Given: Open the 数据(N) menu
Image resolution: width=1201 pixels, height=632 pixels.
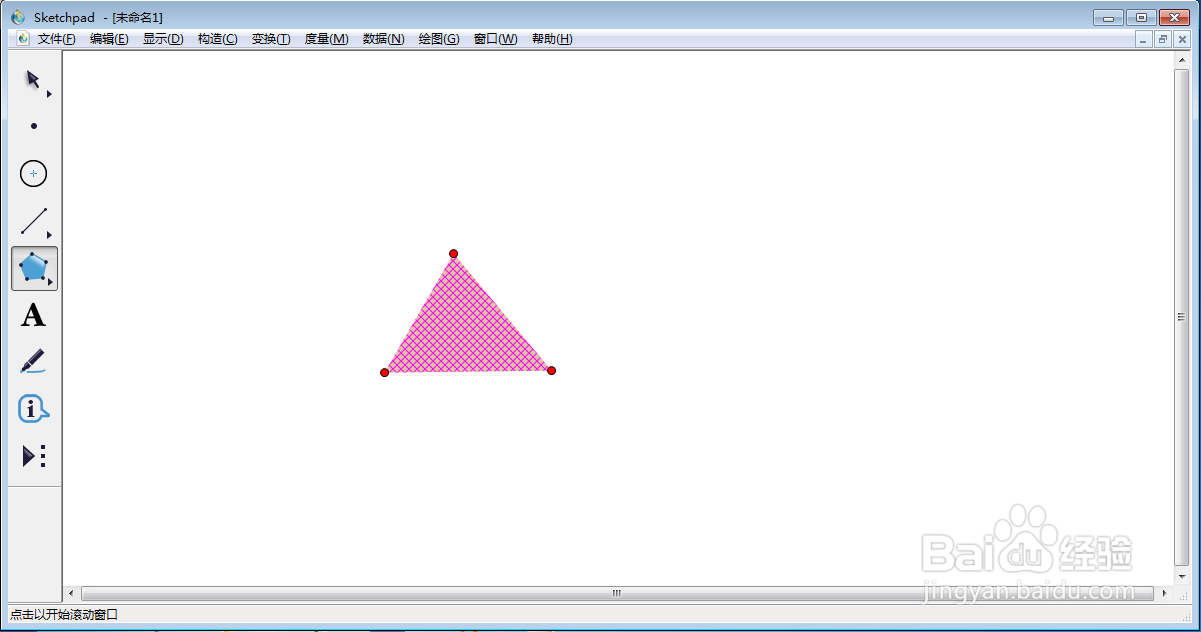Looking at the screenshot, I should click(x=383, y=39).
